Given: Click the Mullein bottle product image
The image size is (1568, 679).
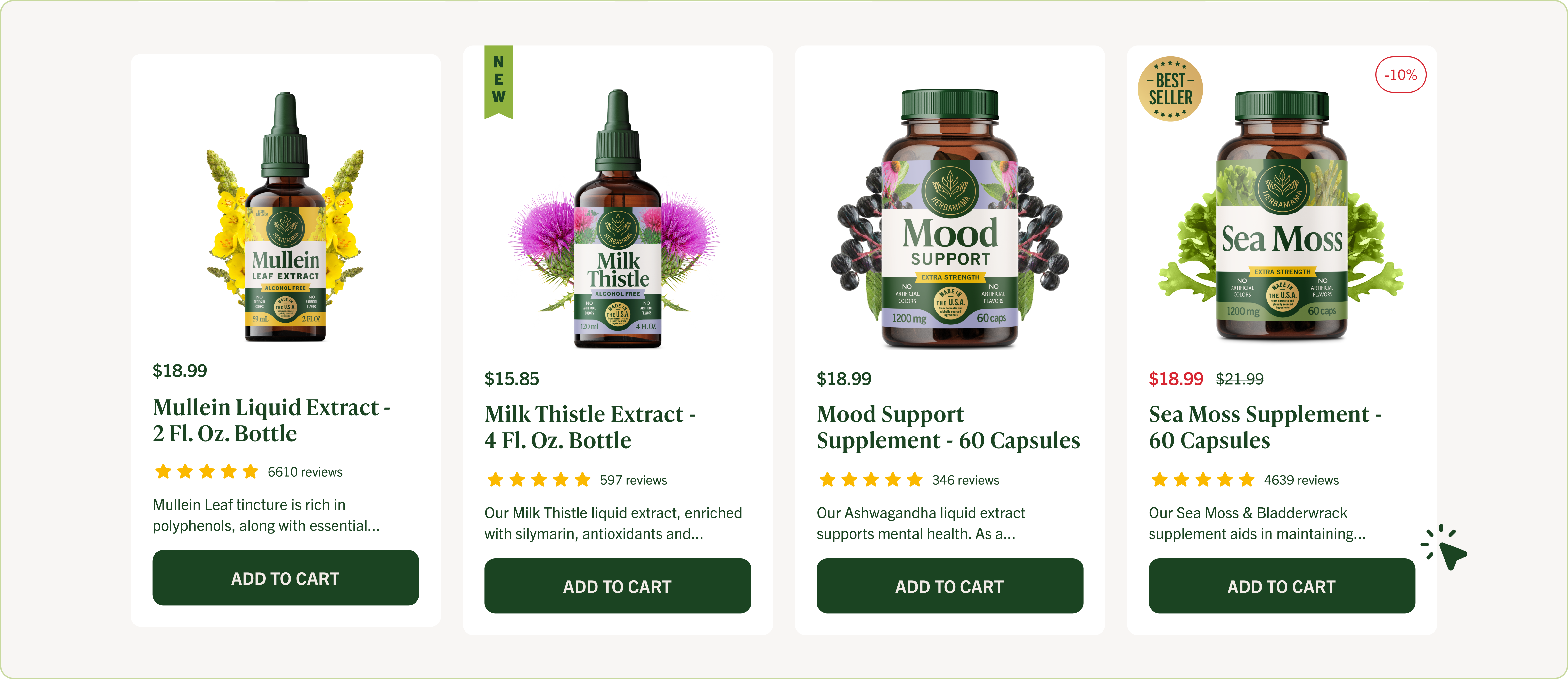Looking at the screenshot, I should coord(286,217).
